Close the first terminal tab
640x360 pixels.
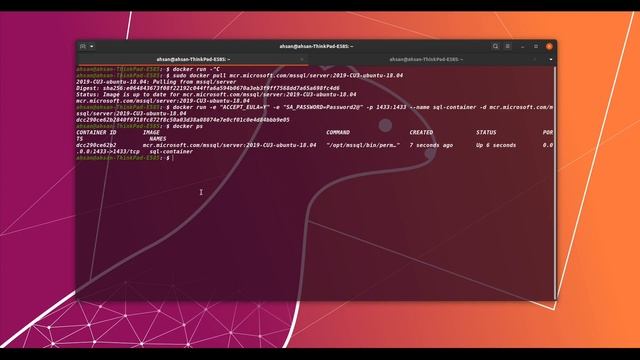click(x=302, y=60)
